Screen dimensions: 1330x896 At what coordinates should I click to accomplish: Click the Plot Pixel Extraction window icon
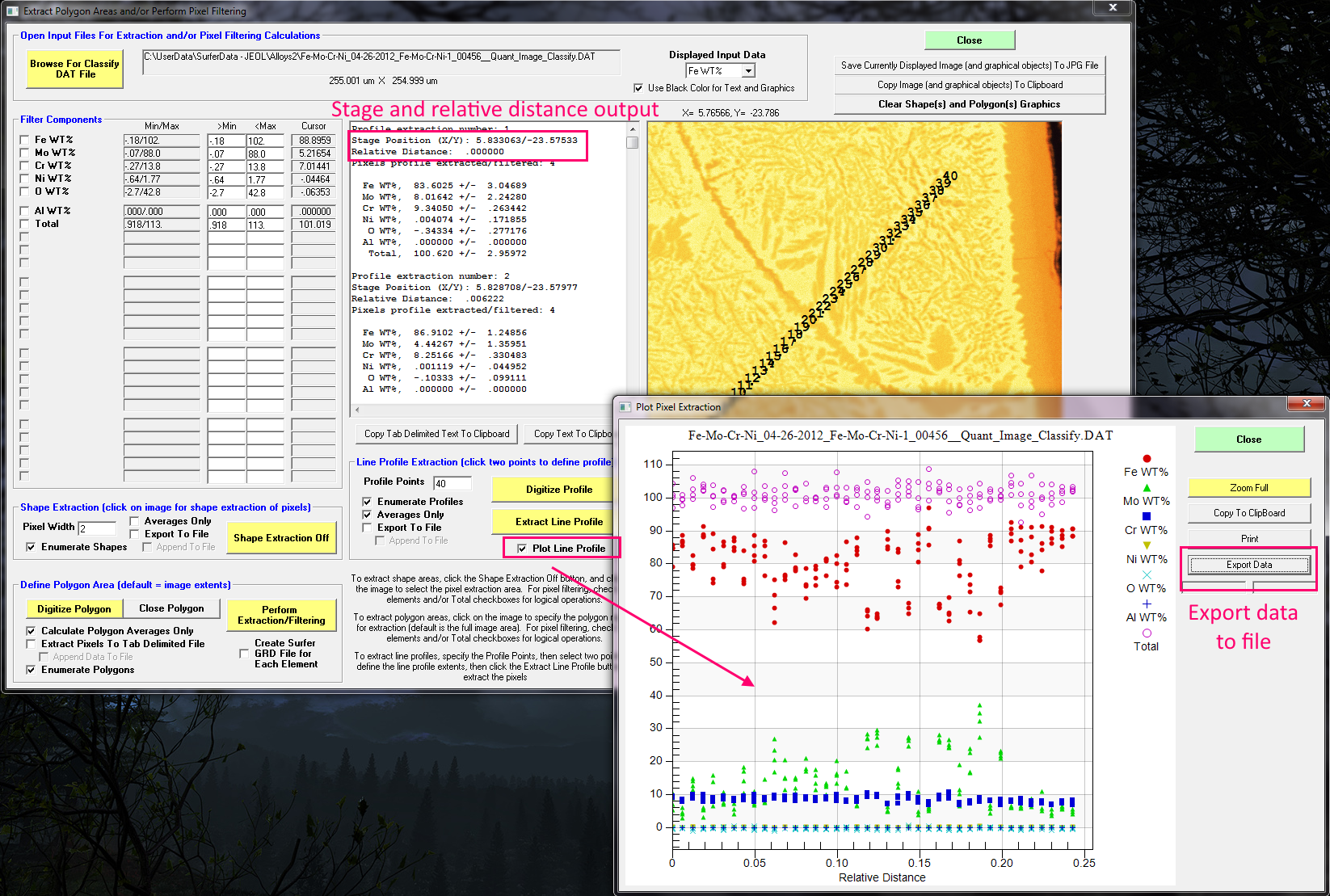click(625, 407)
